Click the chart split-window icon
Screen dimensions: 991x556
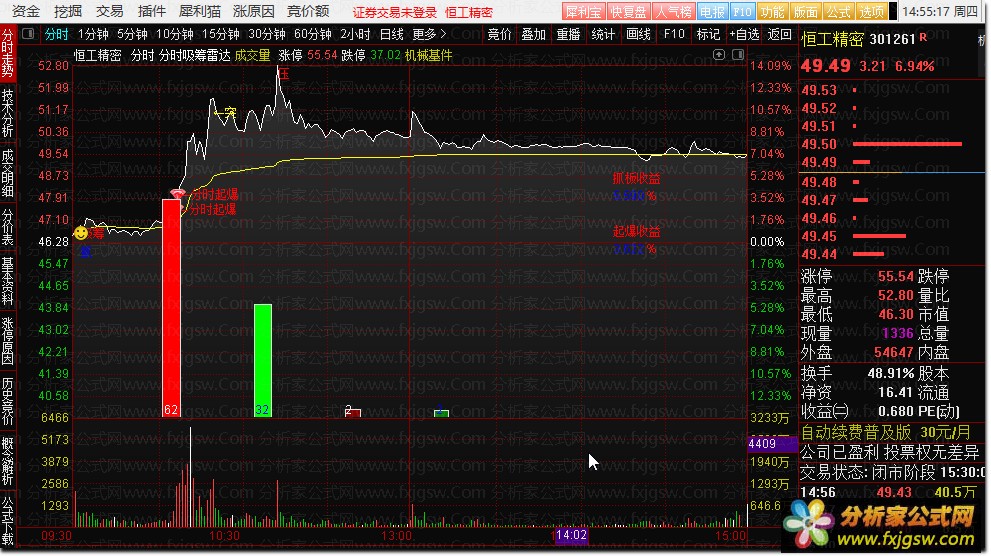click(x=738, y=55)
